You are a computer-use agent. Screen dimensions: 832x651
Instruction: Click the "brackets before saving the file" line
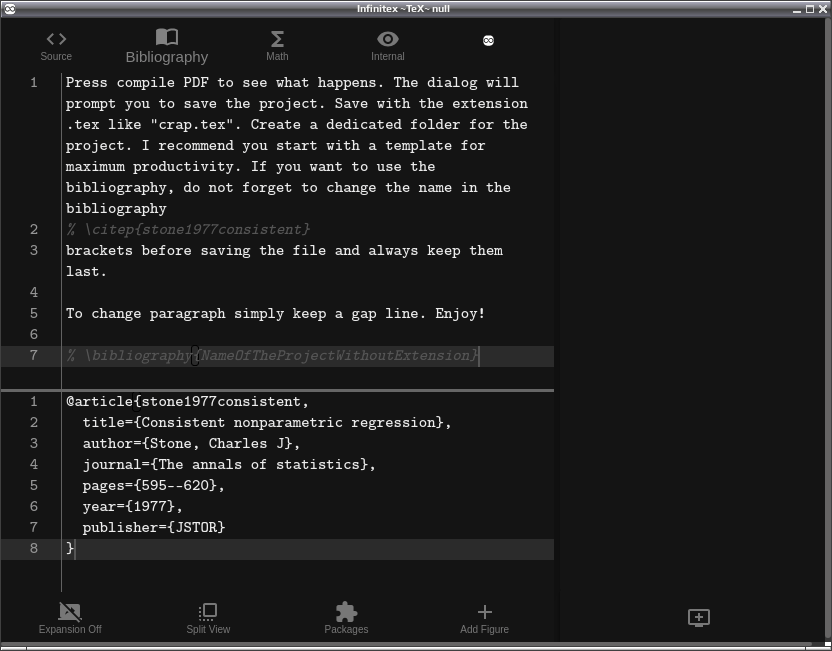click(x=284, y=261)
